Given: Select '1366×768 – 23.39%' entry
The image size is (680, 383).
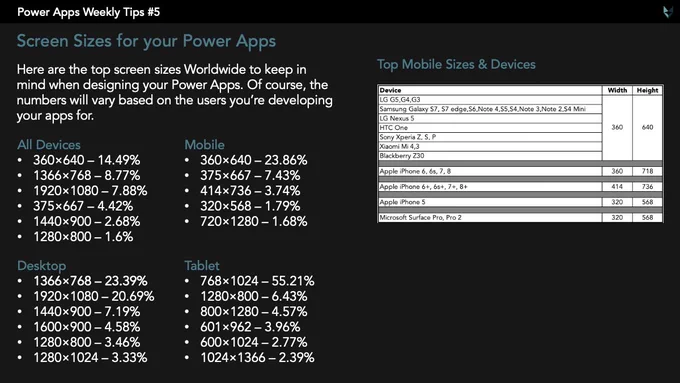Looking at the screenshot, I should click(90, 281).
